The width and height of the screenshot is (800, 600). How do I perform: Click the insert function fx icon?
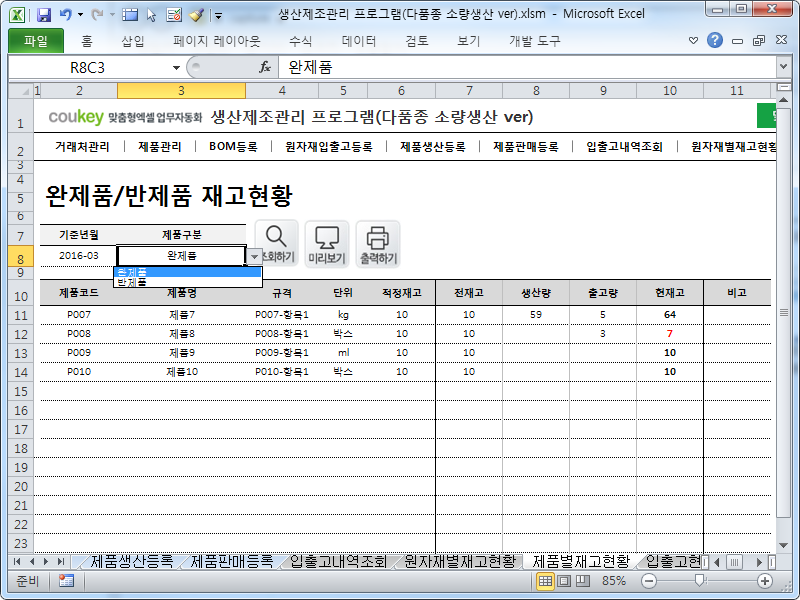coord(265,67)
